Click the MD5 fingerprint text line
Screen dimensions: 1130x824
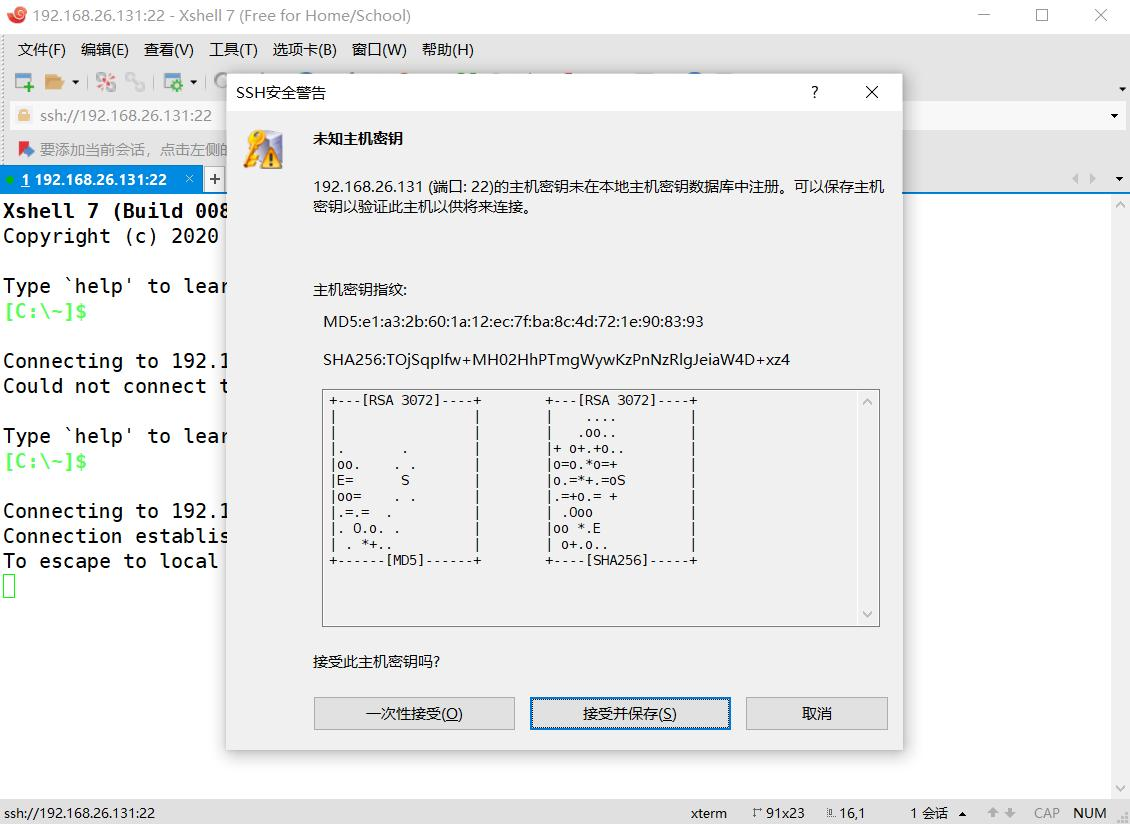click(x=513, y=322)
